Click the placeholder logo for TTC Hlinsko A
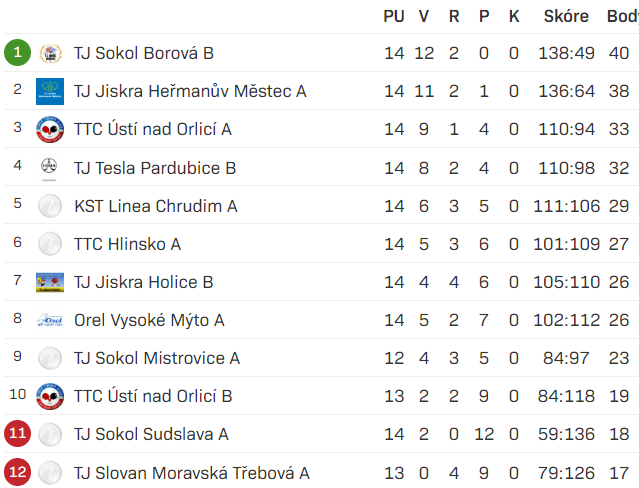639x488 pixels. click(x=50, y=244)
